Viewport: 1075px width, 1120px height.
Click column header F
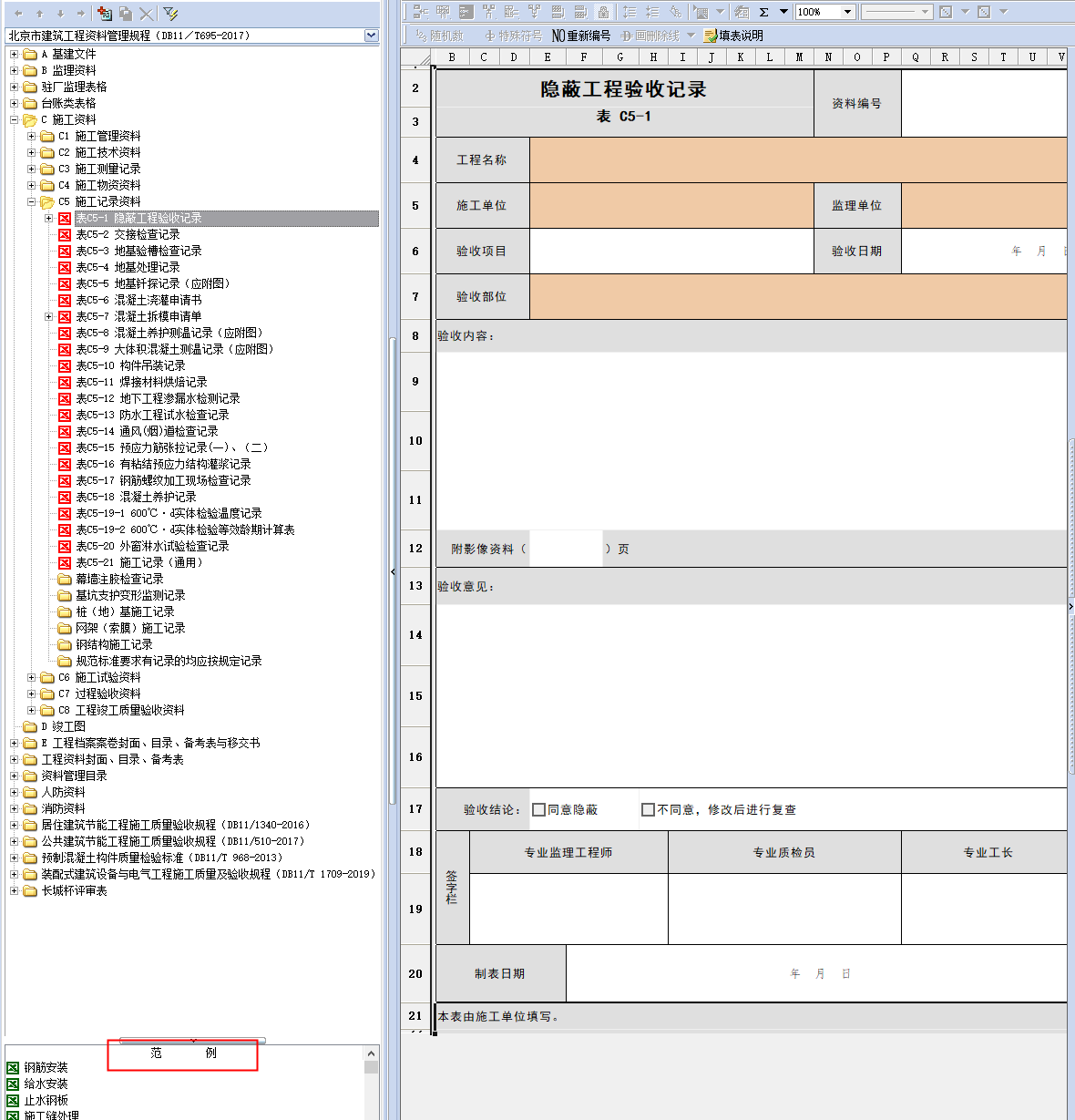click(x=584, y=57)
